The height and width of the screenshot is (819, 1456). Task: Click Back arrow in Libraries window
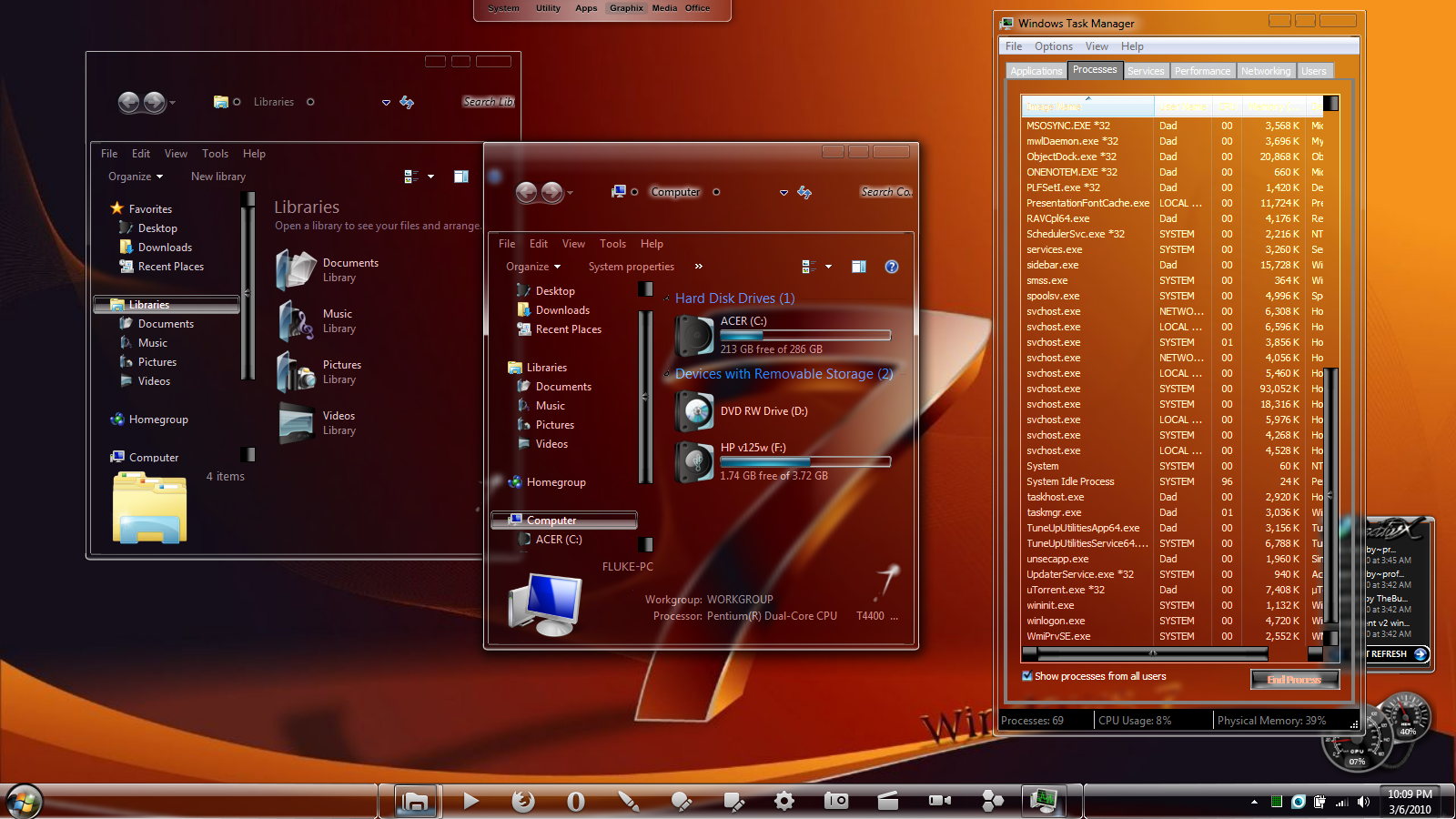(129, 102)
